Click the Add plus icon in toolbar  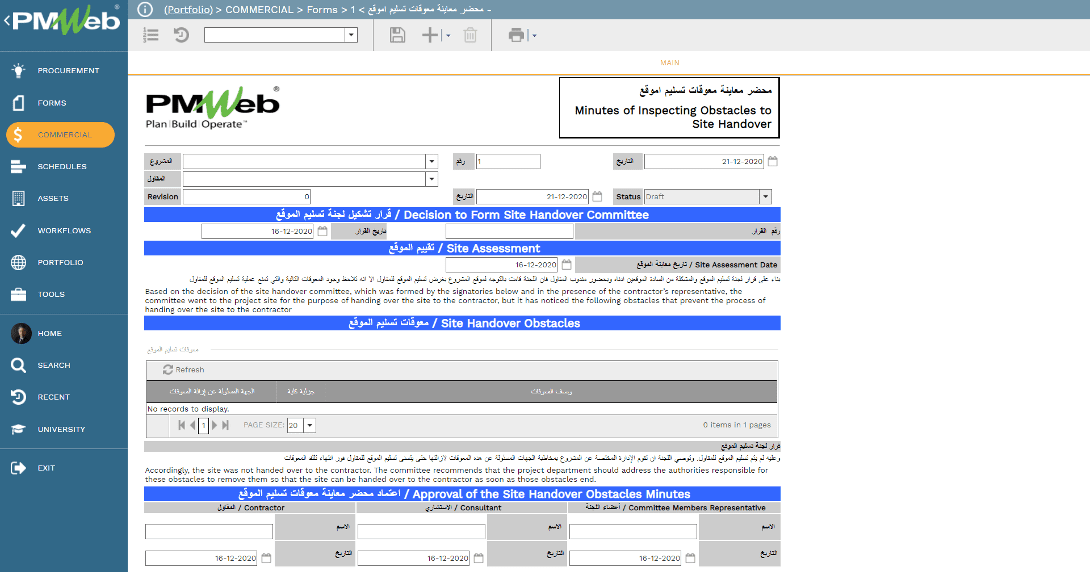[431, 35]
